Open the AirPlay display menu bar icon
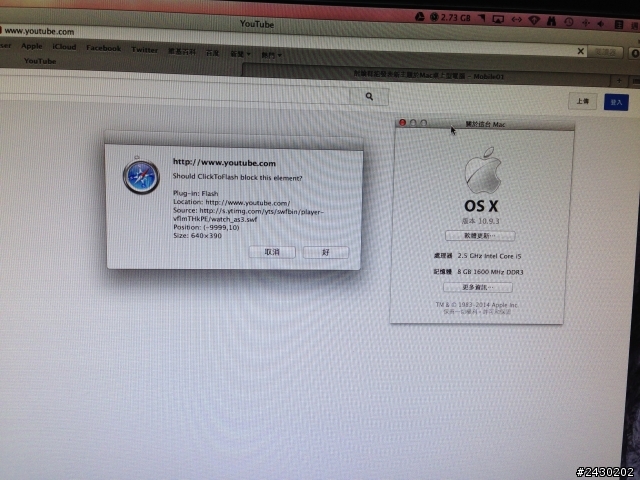The width and height of the screenshot is (640, 480). tap(498, 19)
